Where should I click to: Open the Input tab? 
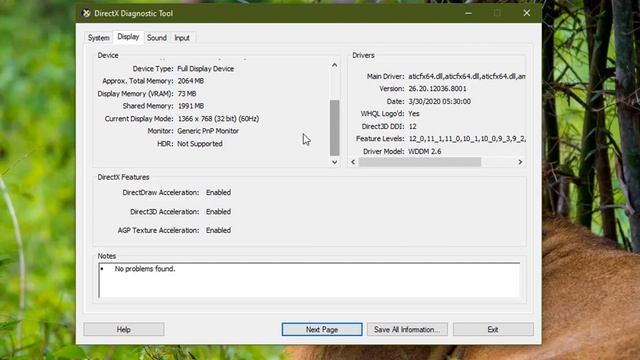pyautogui.click(x=182, y=38)
